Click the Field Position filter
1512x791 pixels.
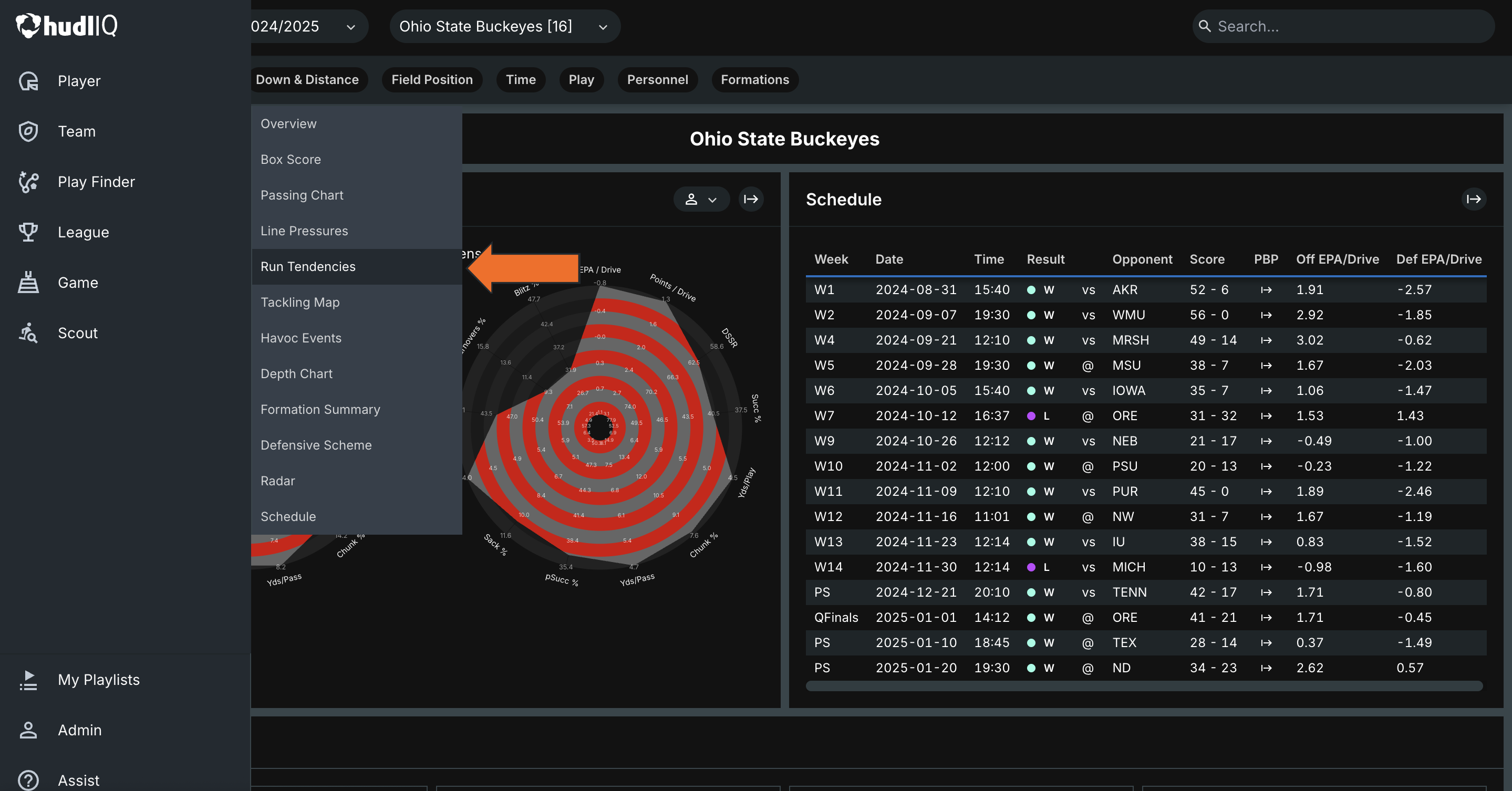[x=432, y=80]
